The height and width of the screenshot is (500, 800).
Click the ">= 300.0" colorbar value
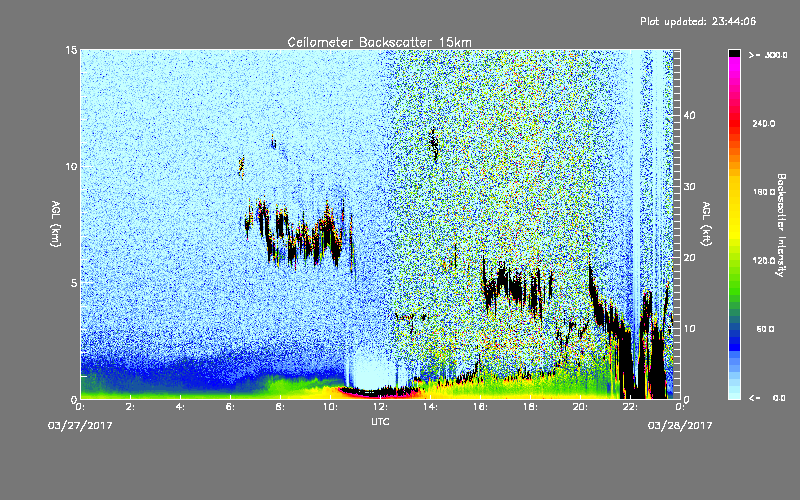[x=768, y=55]
